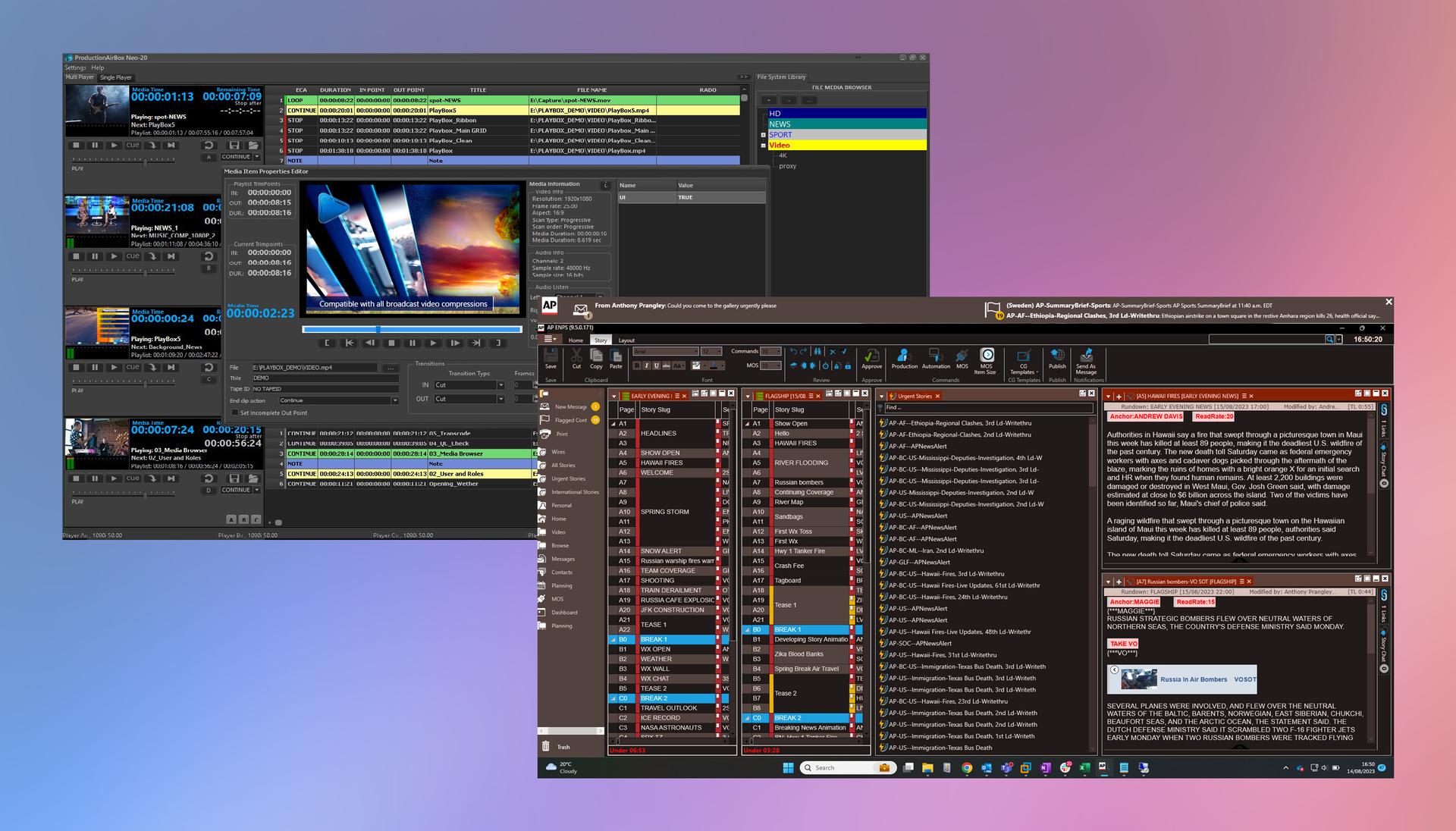Open Urgent Stories in ENPS sidebar
The height and width of the screenshot is (831, 1456).
(x=568, y=478)
